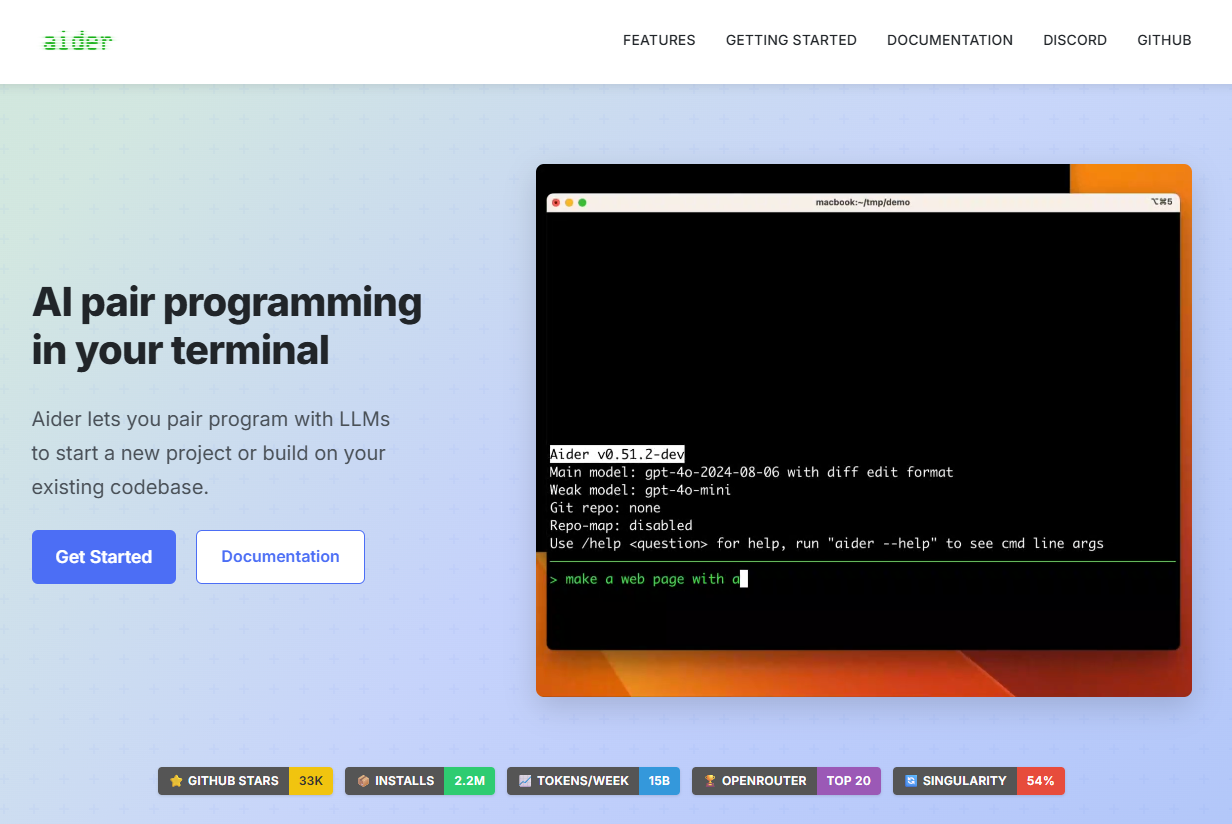Click the terminal demo video
The height and width of the screenshot is (824, 1232).
[x=864, y=430]
